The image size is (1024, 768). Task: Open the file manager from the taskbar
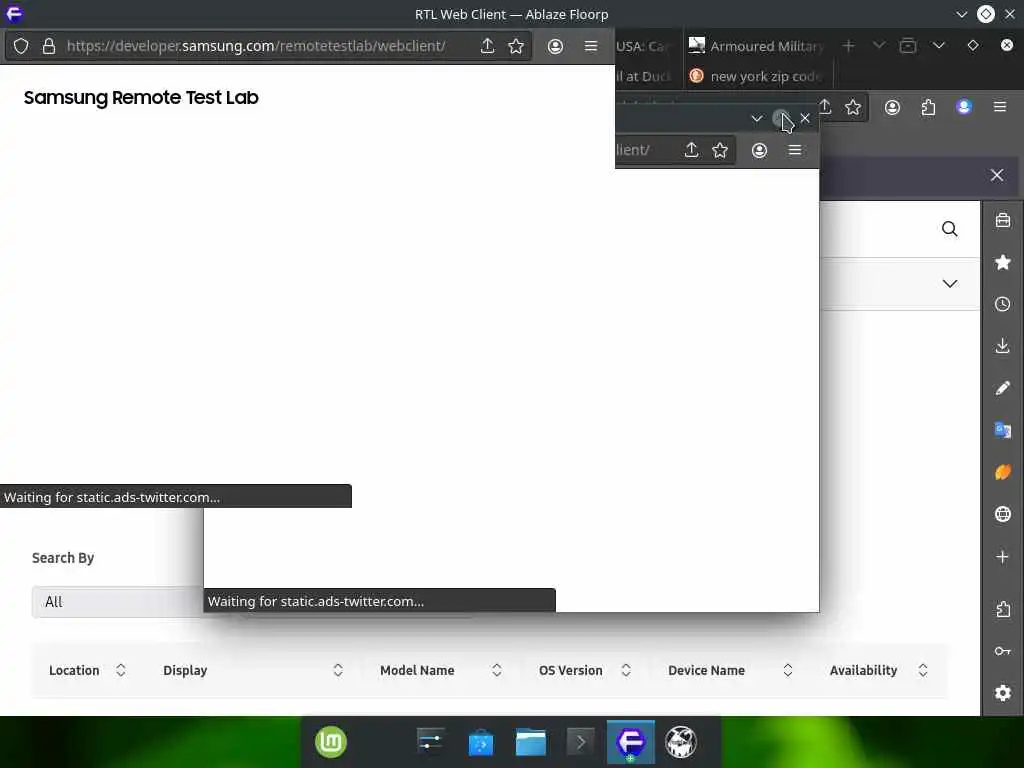(530, 742)
